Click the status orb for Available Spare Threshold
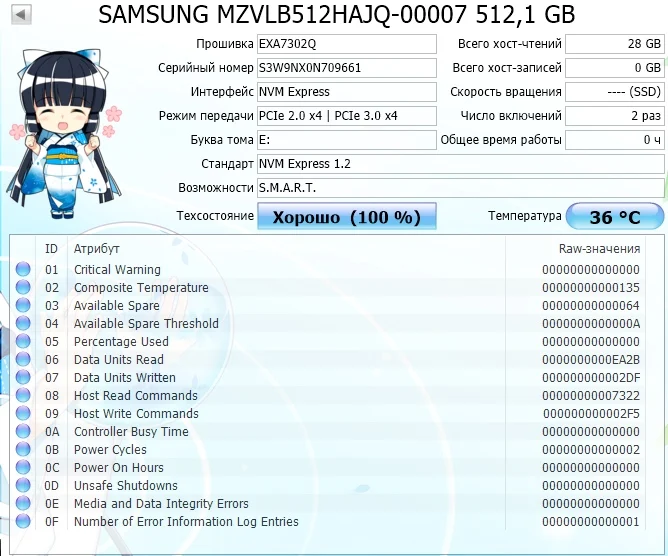668x556 pixels. click(x=23, y=323)
